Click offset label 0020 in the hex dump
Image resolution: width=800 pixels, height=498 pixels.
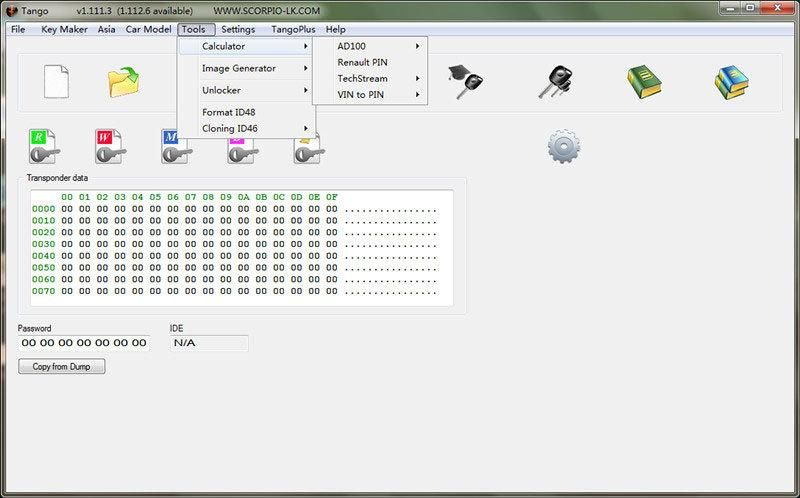point(43,233)
